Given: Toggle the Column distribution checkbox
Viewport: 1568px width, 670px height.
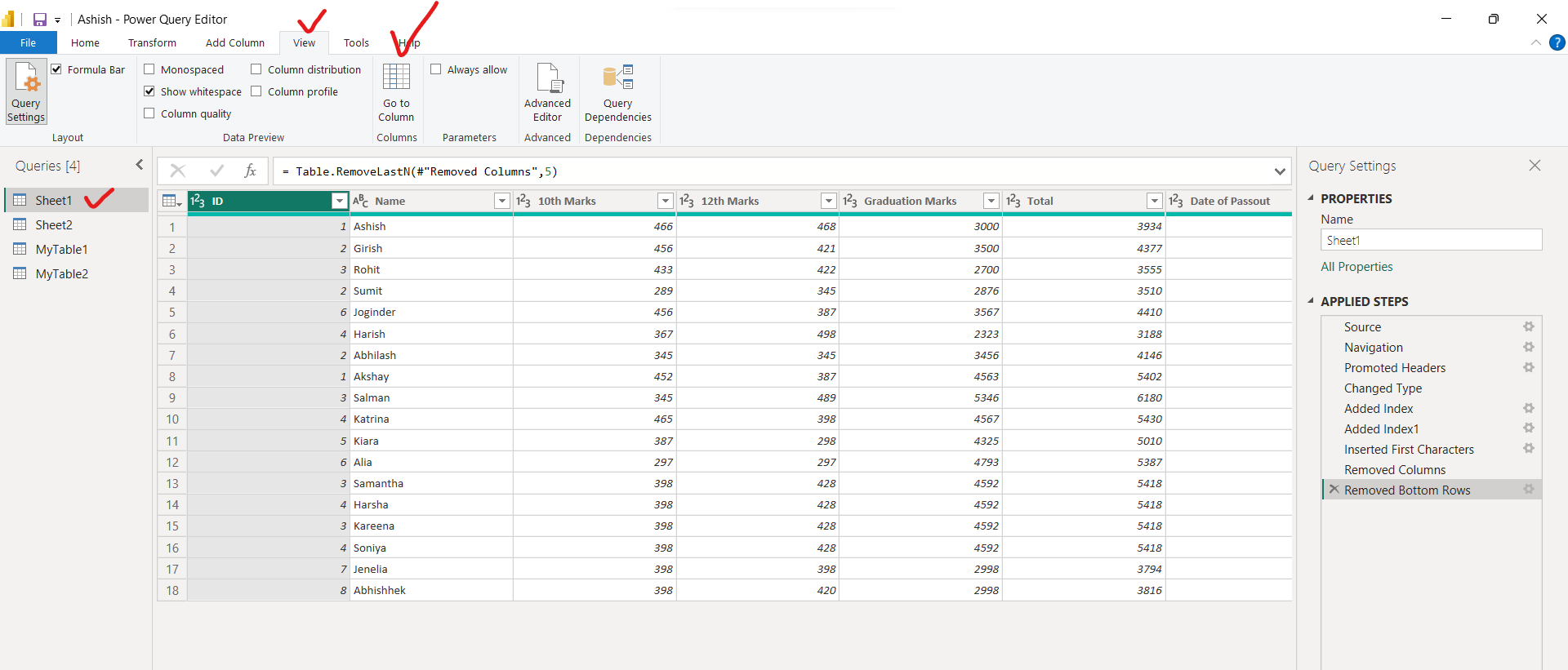Looking at the screenshot, I should pos(256,69).
